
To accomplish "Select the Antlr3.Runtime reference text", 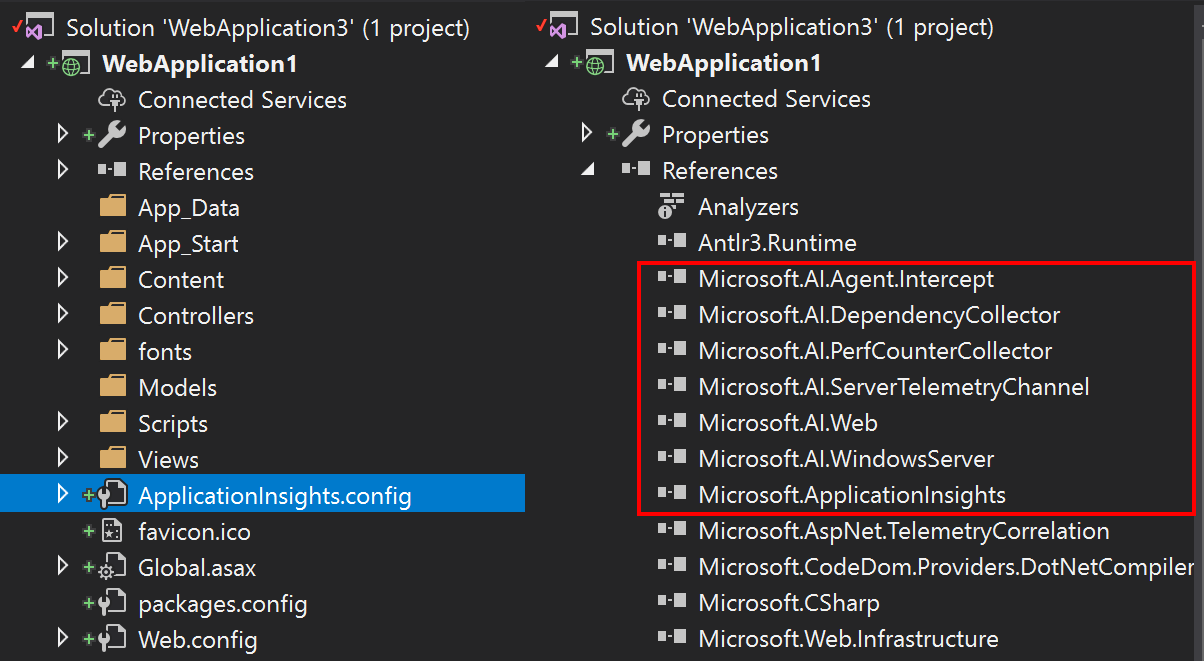I will coord(777,243).
